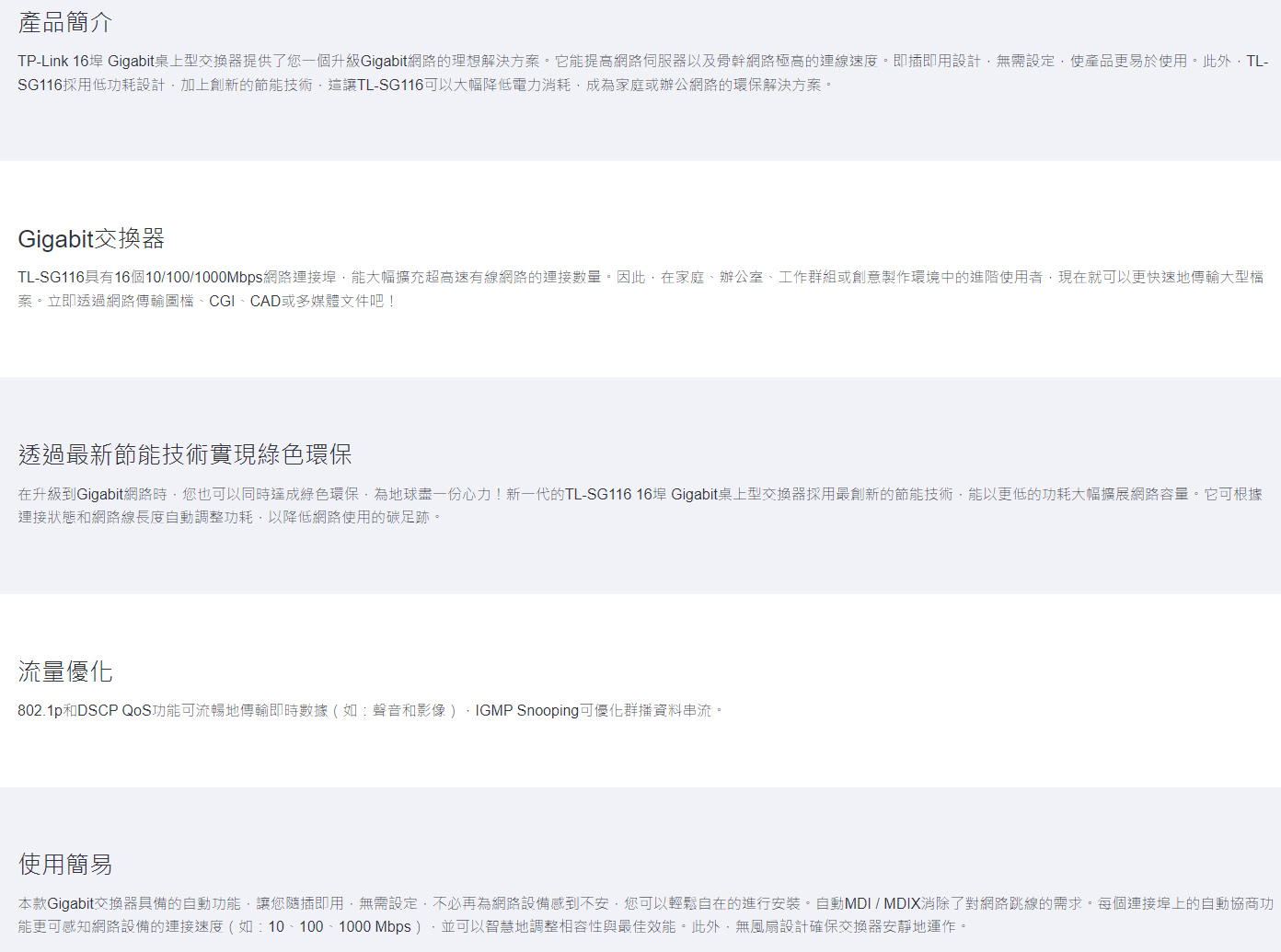1281x952 pixels.
Task: Click the 聲音和影像 text in parentheses
Action: (409, 710)
